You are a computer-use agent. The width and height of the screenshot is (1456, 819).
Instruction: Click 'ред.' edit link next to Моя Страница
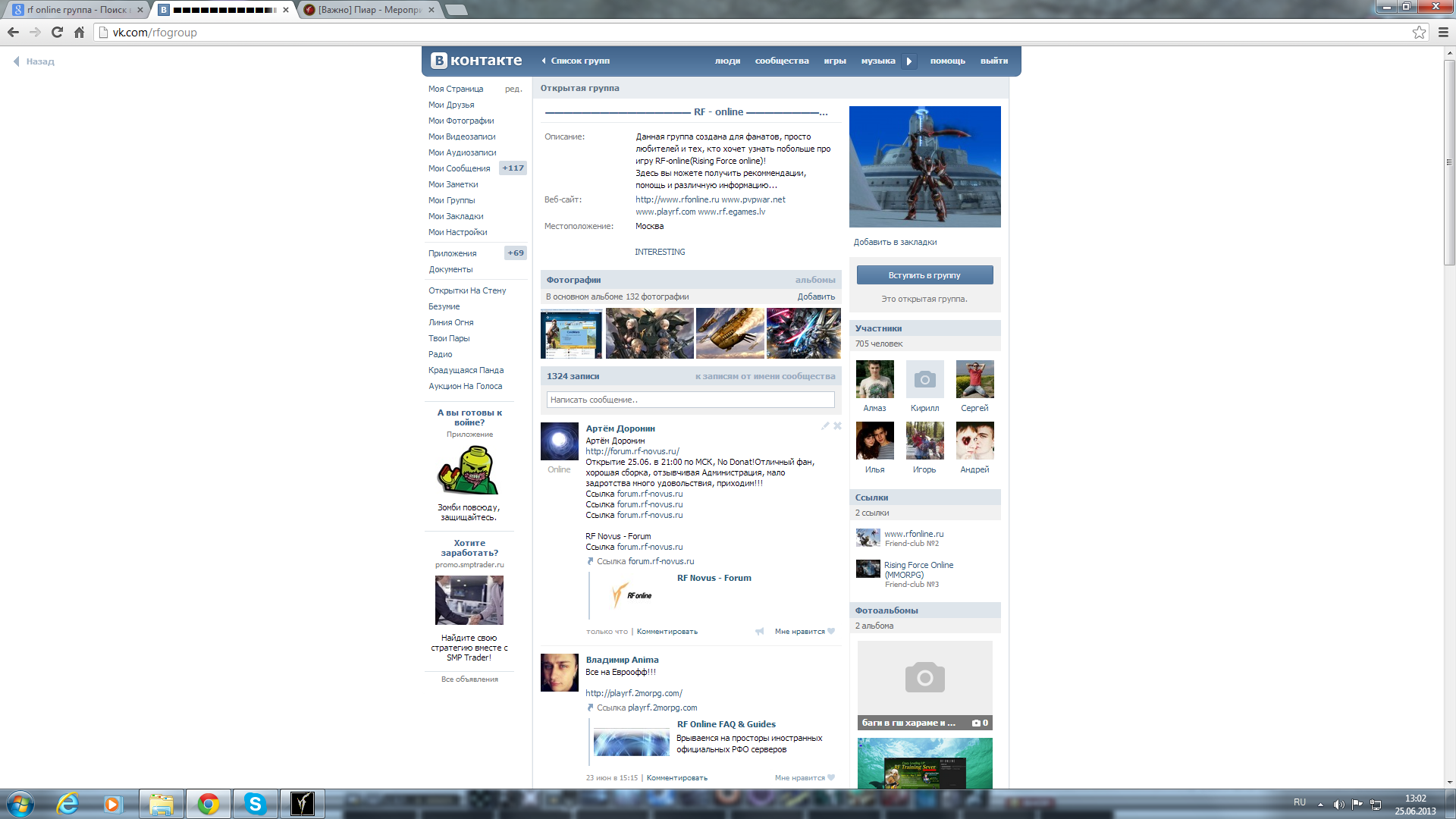coord(513,89)
